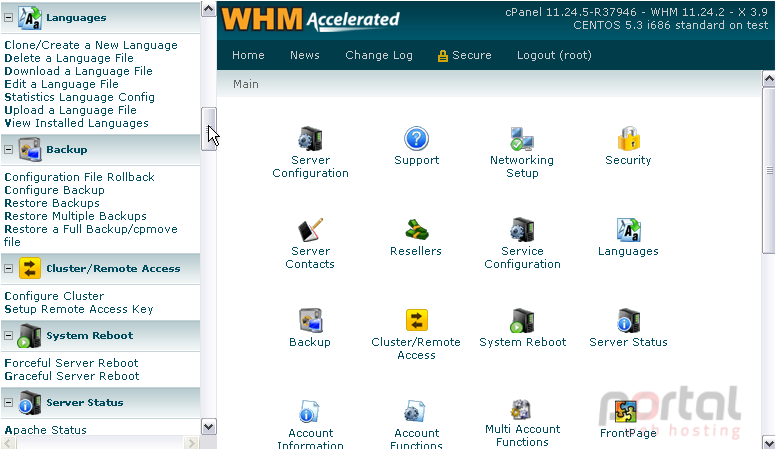Click main panel vertical scrollbar thumb
This screenshot has height=450, width=776.
point(769,170)
